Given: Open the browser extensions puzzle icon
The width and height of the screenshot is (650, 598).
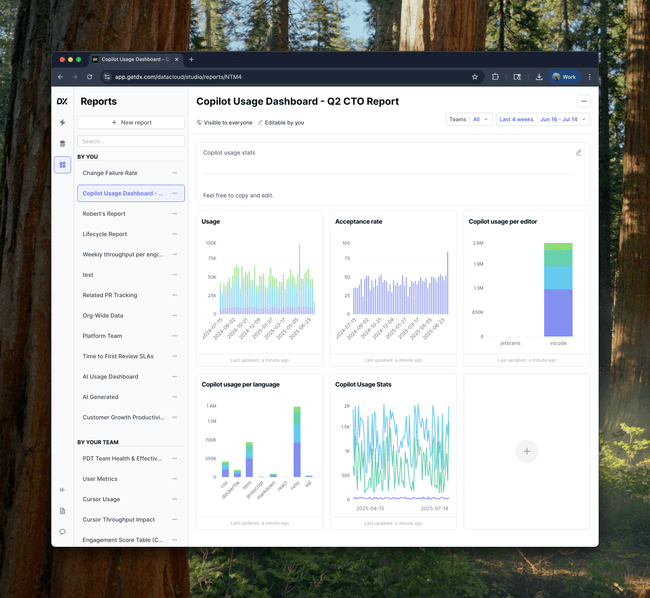Looking at the screenshot, I should point(495,77).
